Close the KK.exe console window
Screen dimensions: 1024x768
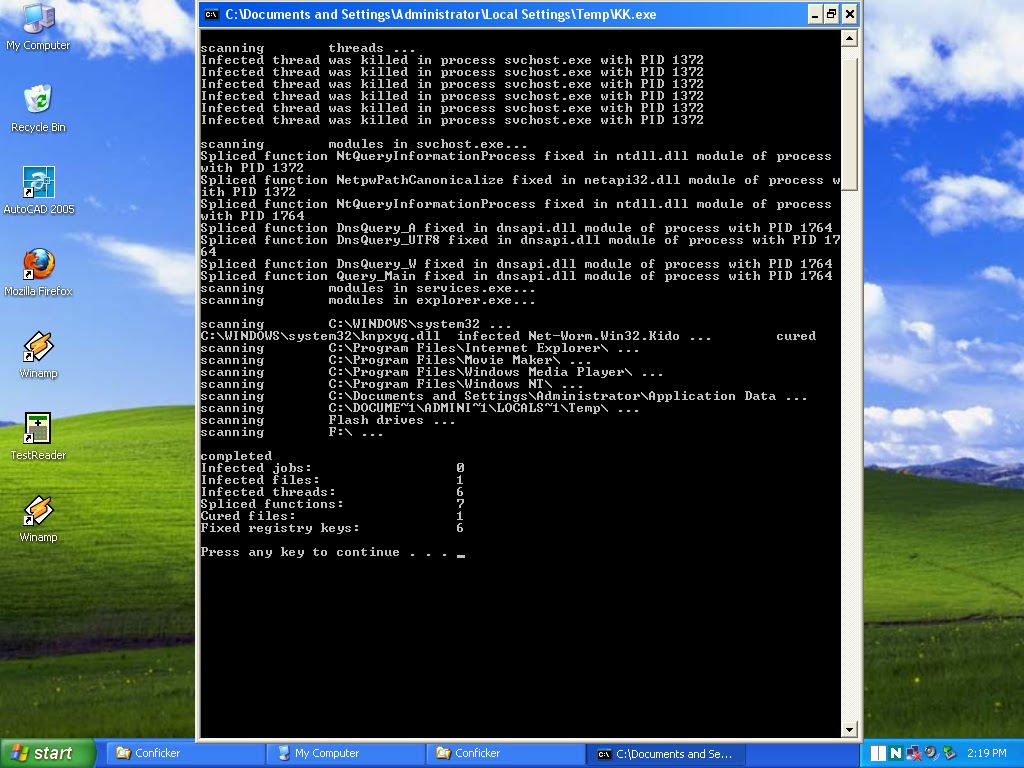(x=849, y=14)
